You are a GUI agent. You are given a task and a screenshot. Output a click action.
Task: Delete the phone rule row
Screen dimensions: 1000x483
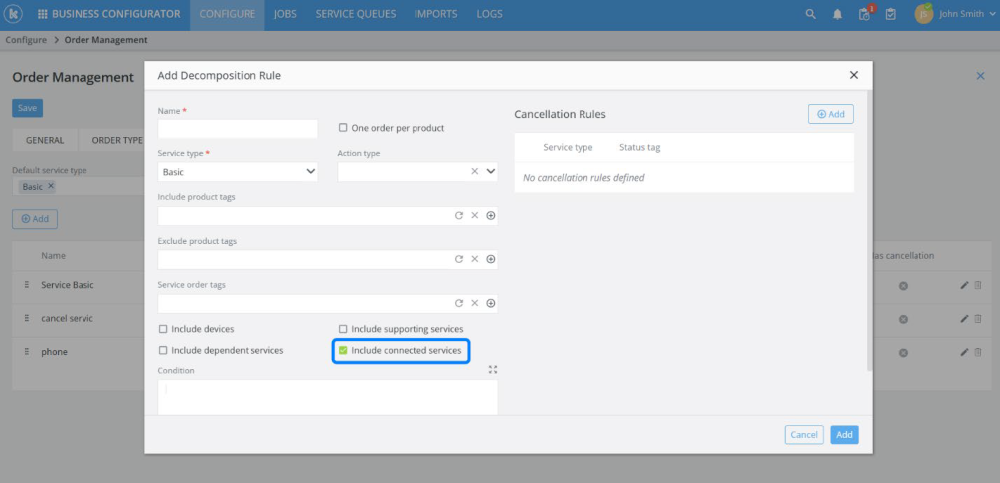point(978,352)
